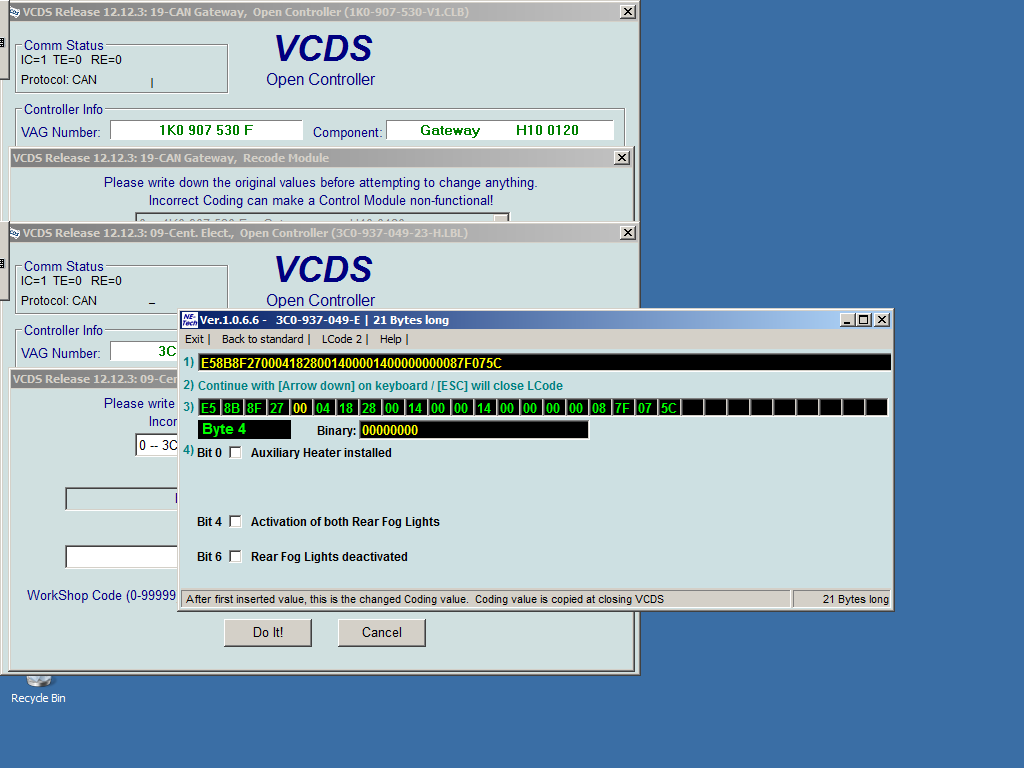The width and height of the screenshot is (1024, 768).
Task: Close the 19-CAN Gateway Recode Module window
Action: (621, 158)
